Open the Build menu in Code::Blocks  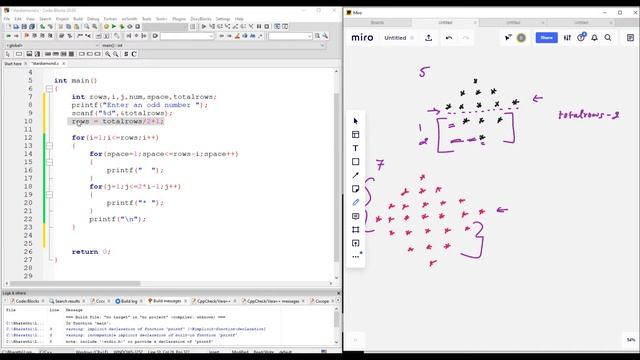(x=78, y=19)
